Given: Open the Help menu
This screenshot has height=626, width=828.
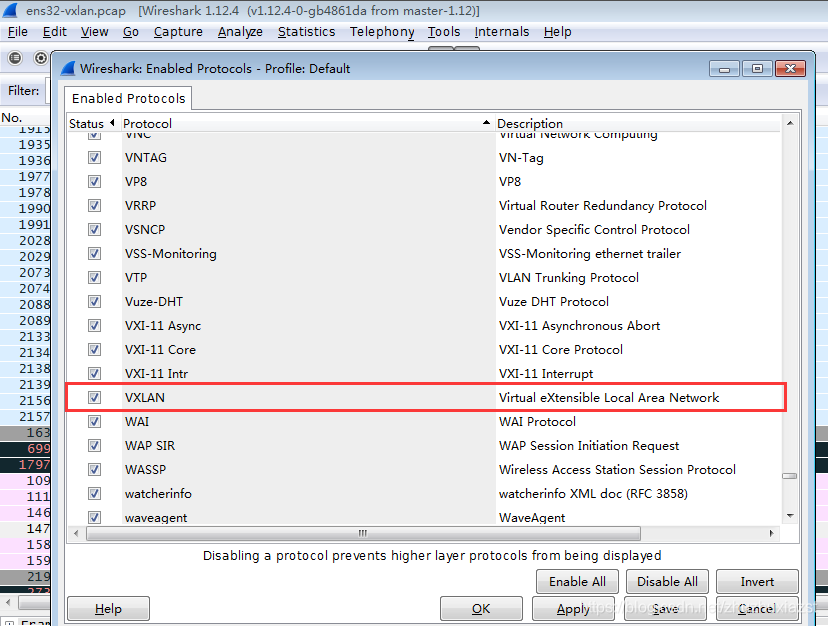Looking at the screenshot, I should coord(558,32).
